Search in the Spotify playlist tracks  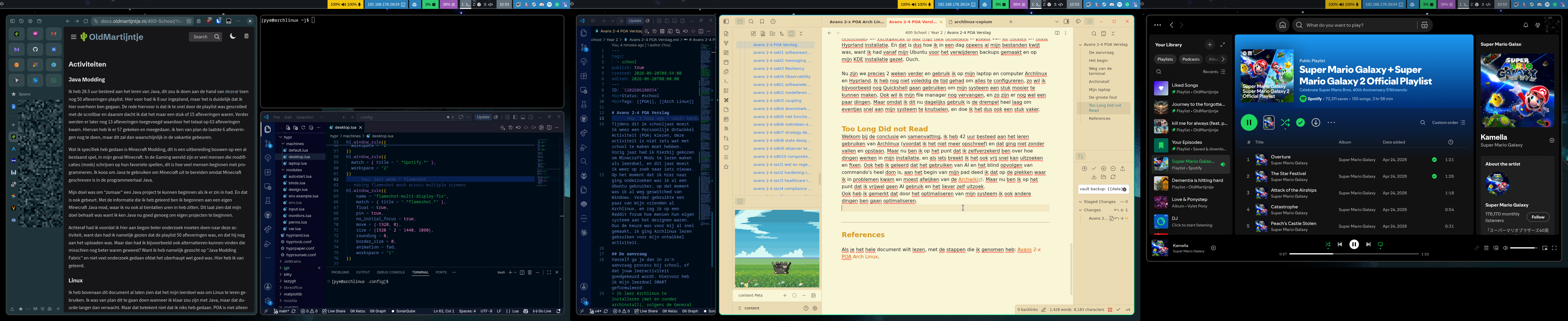pos(1422,122)
